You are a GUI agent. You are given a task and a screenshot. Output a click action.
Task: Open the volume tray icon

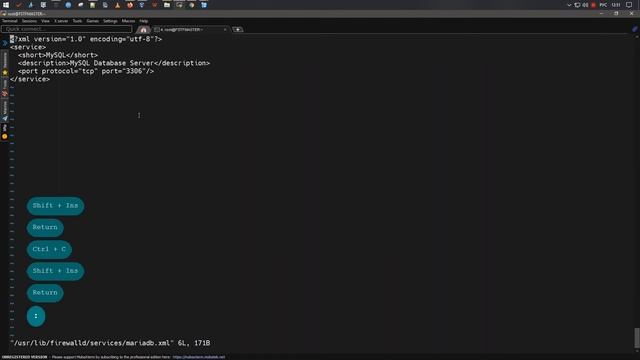coord(585,5)
